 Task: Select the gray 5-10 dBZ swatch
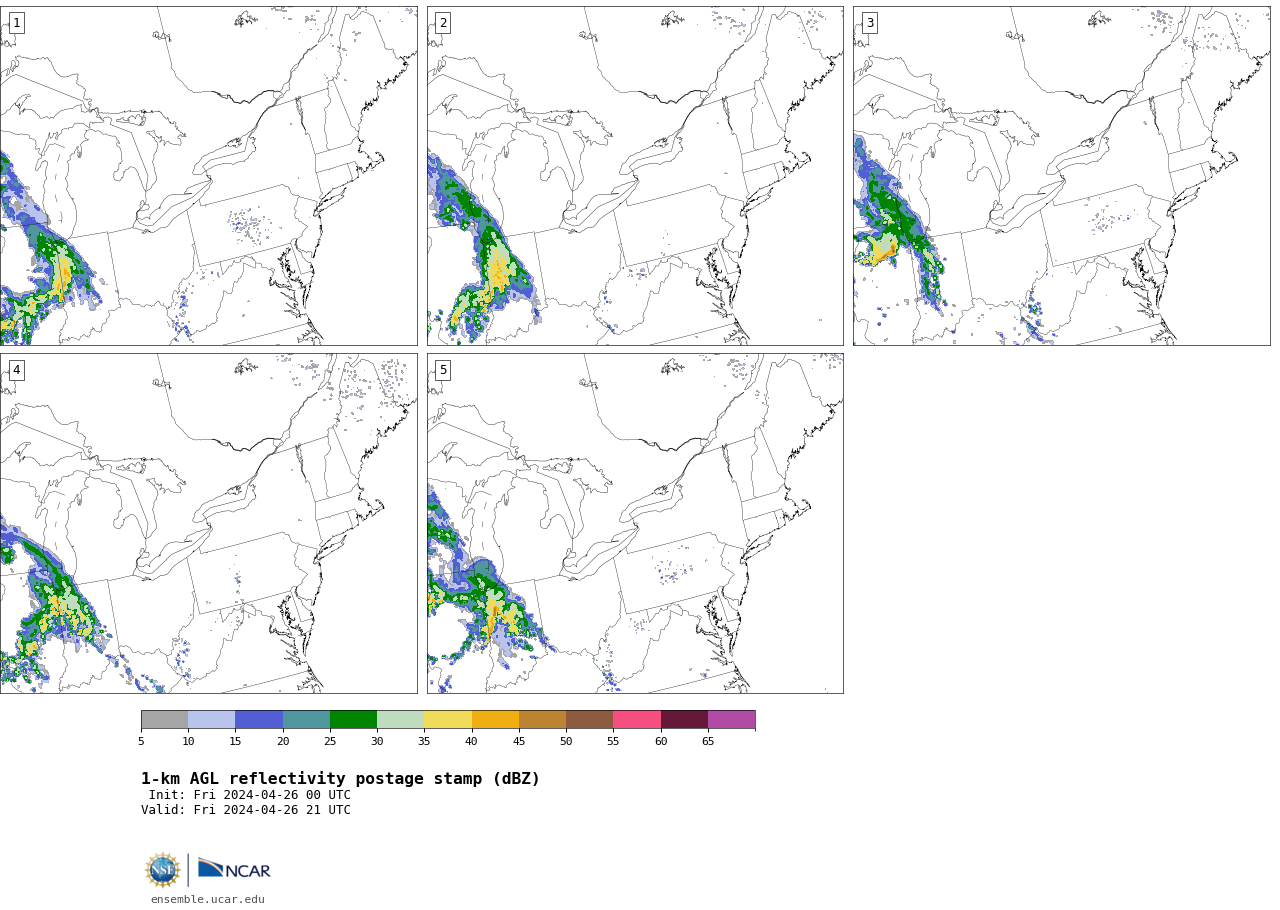(x=165, y=720)
